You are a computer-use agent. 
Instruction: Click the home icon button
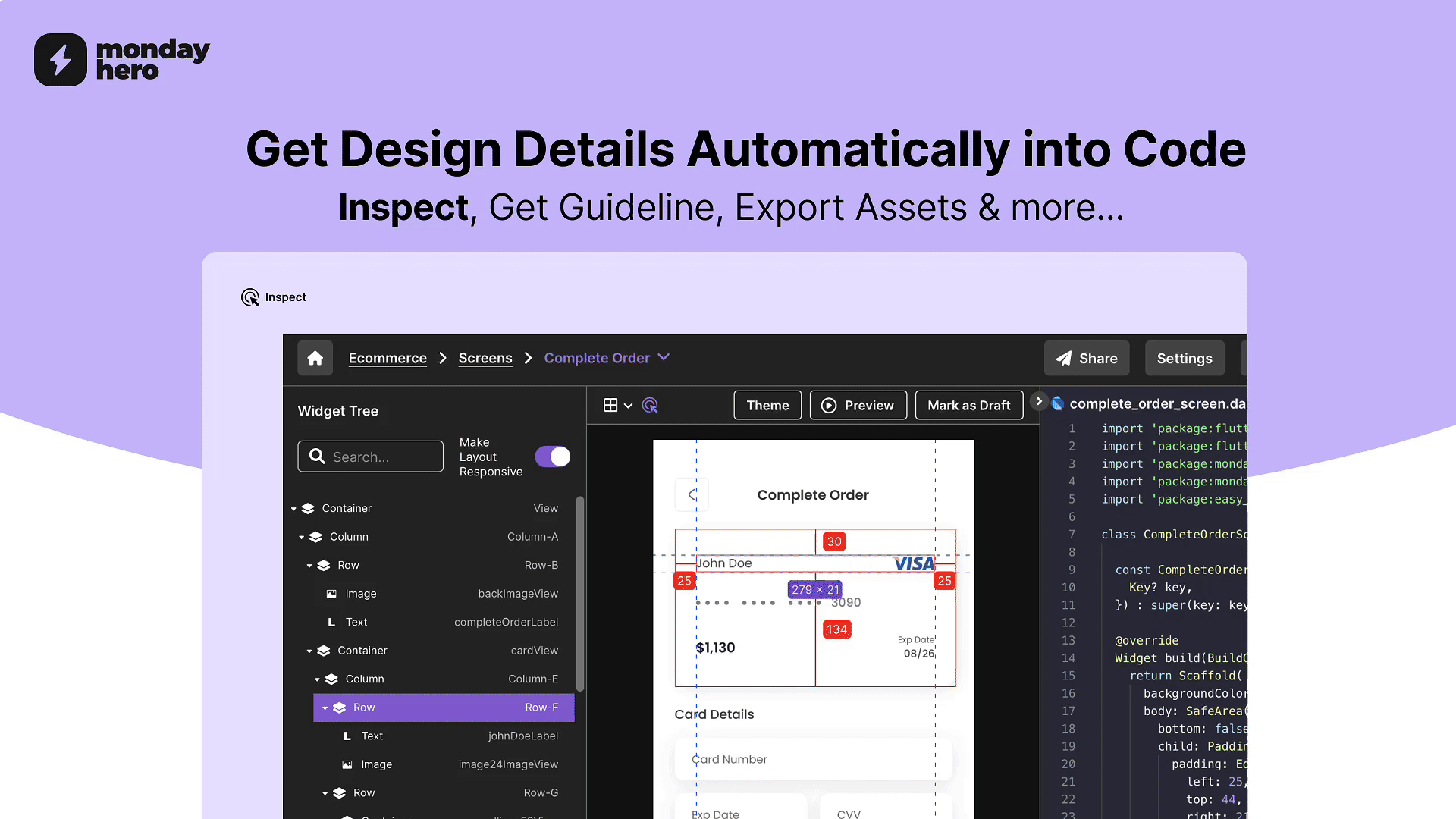point(315,358)
